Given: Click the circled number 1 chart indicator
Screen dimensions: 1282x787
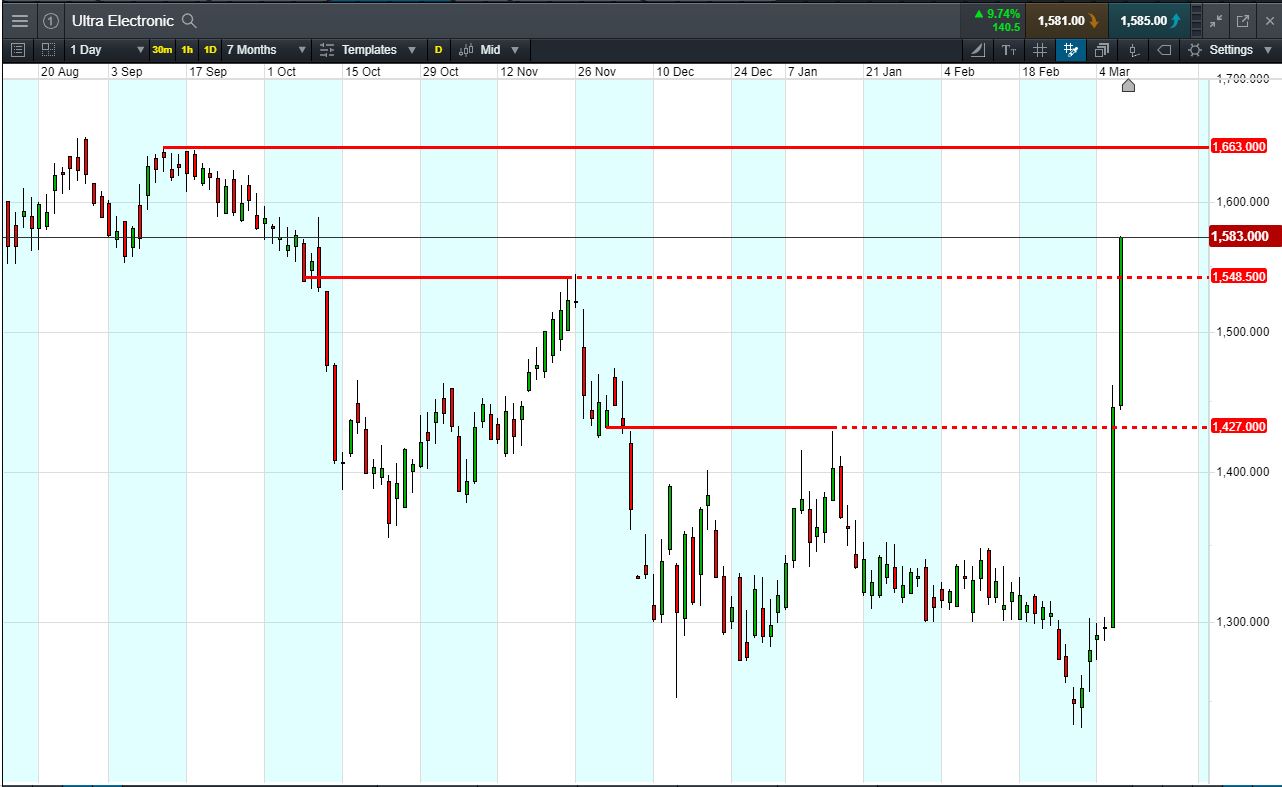Looking at the screenshot, I should [x=51, y=20].
